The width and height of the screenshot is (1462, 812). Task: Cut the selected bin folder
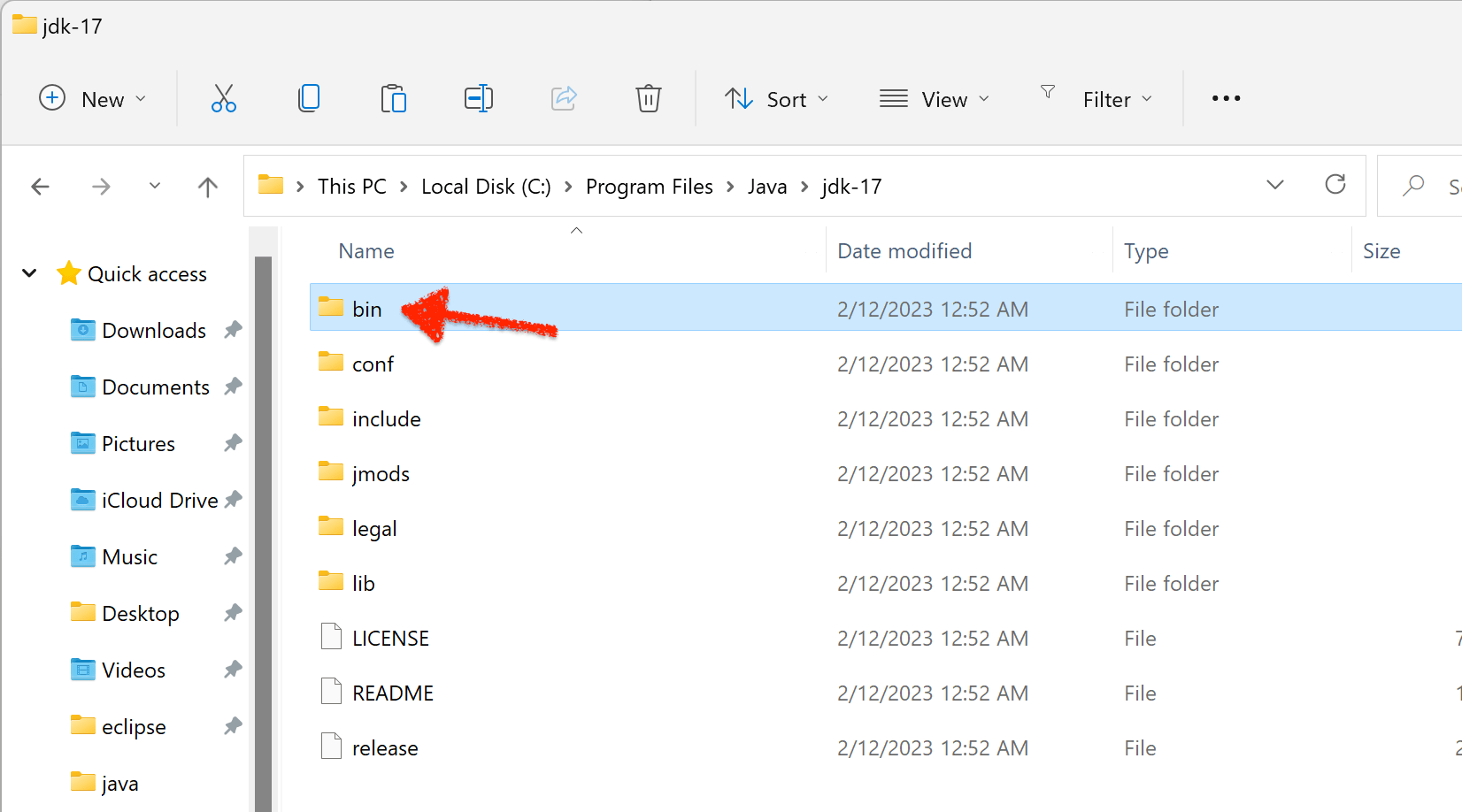[x=223, y=98]
